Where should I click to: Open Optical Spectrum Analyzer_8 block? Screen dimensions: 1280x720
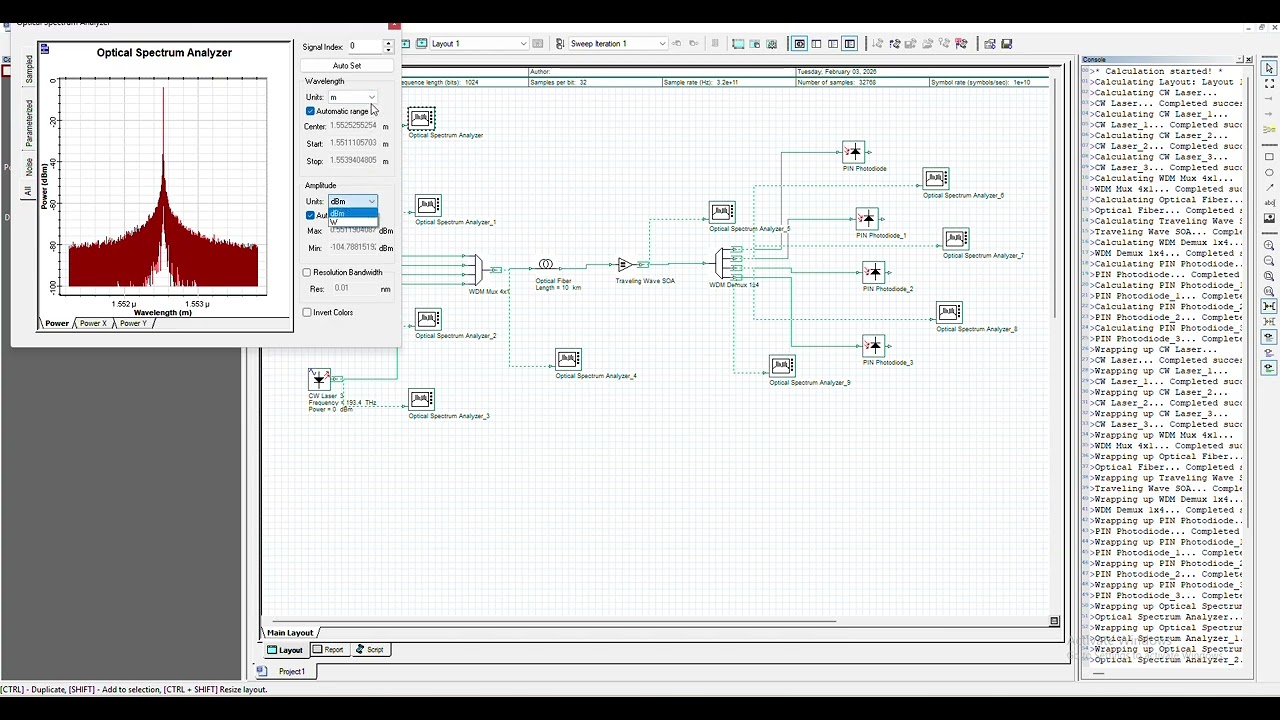pos(949,313)
